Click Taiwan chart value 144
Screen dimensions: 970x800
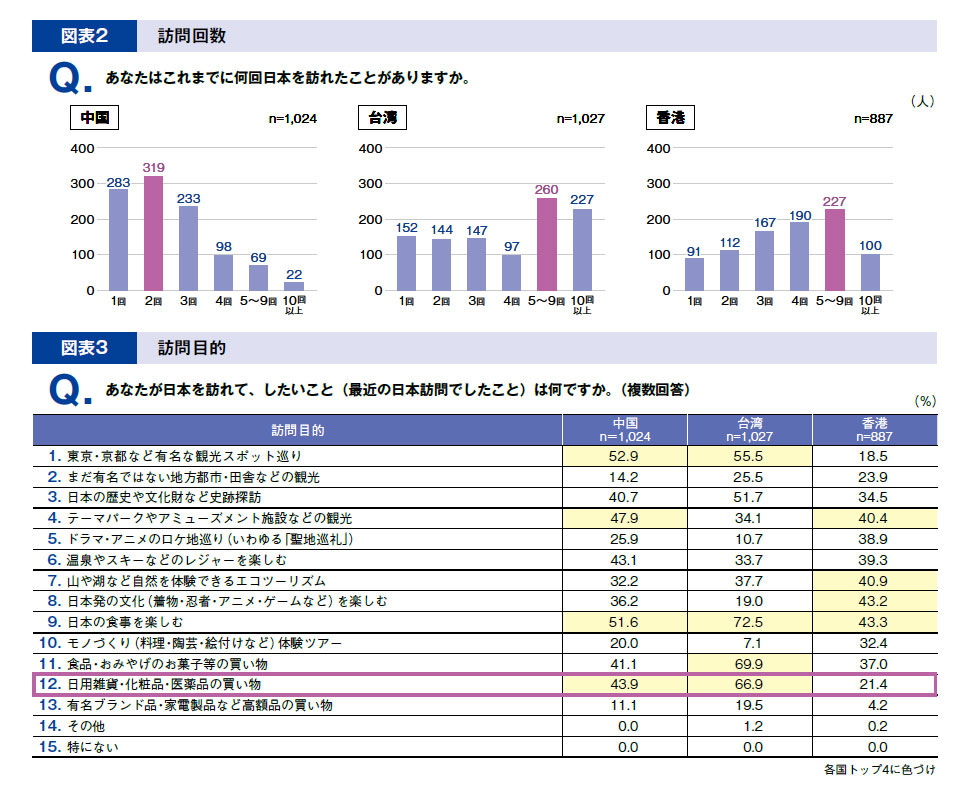442,230
